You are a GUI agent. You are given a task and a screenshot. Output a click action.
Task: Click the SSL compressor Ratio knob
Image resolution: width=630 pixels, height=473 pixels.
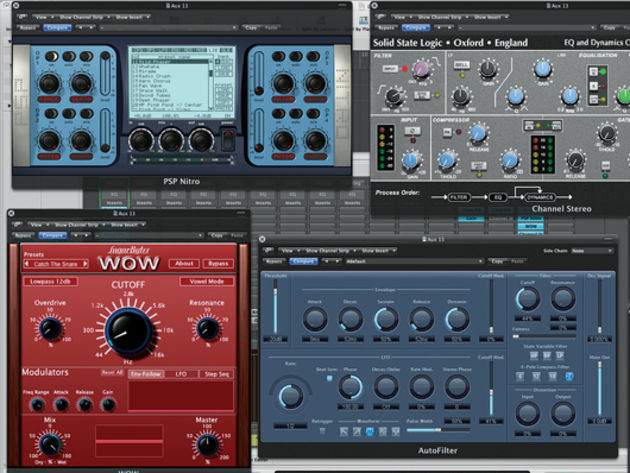[510, 161]
